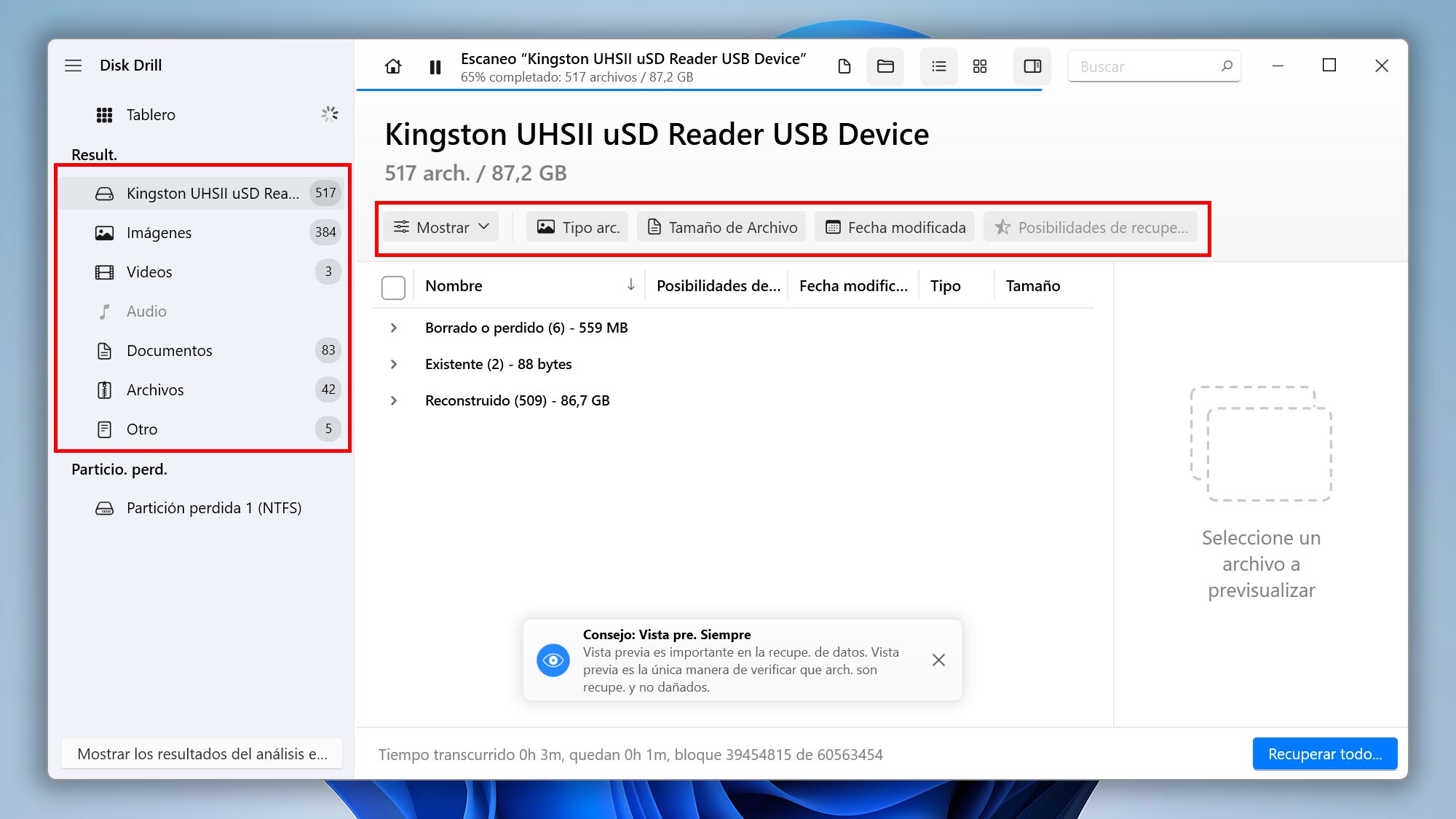
Task: Go to home screen via house icon
Action: pyautogui.click(x=393, y=67)
